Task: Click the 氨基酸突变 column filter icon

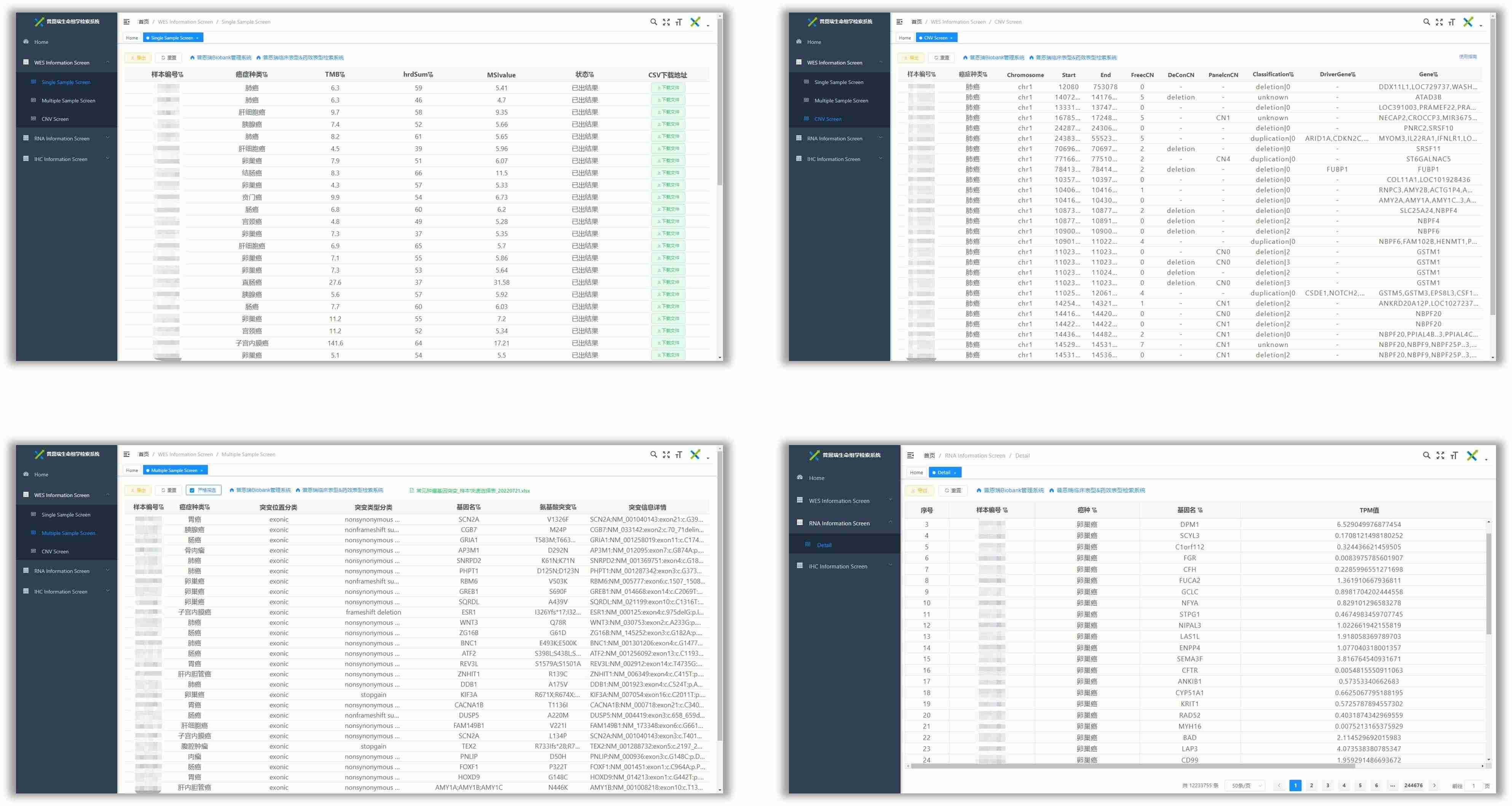Action: (573, 507)
